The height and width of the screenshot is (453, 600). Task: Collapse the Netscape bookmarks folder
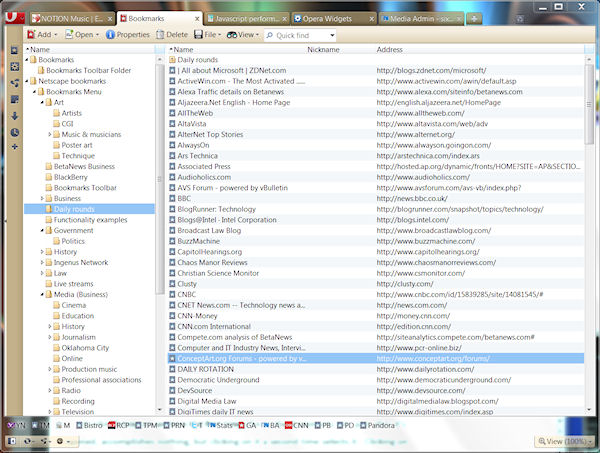click(x=26, y=81)
